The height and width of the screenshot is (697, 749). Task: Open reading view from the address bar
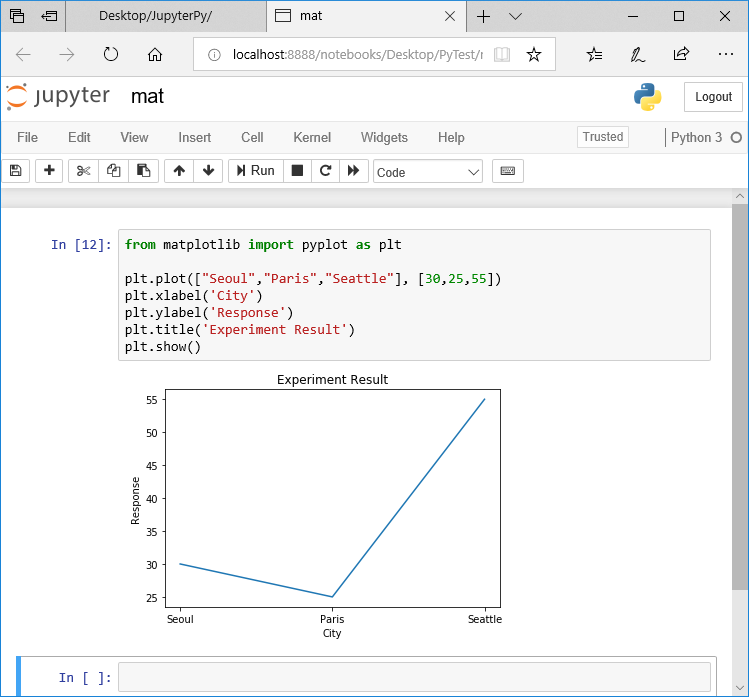point(502,54)
